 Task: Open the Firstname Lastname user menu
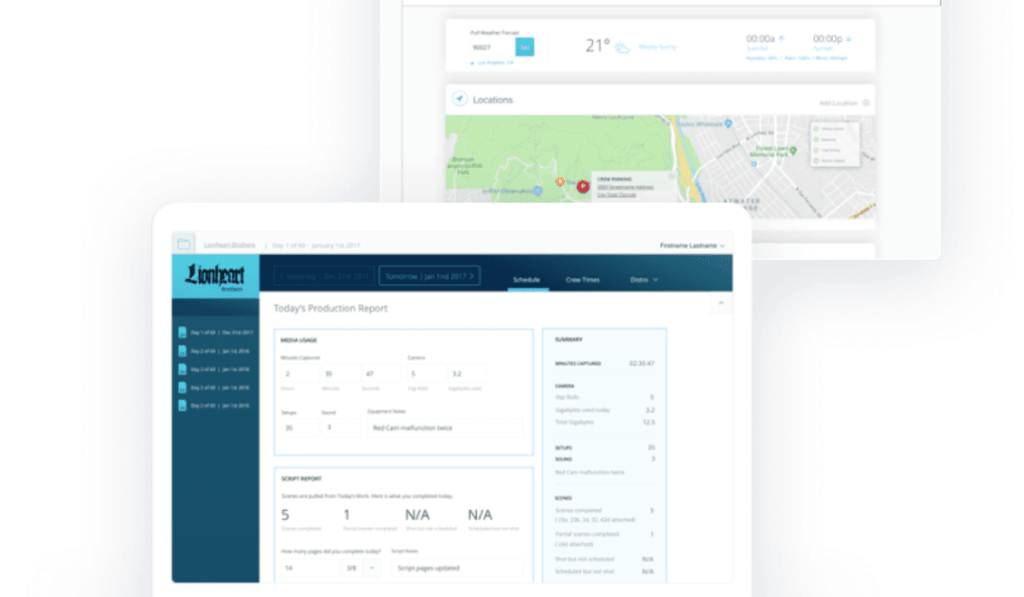click(x=692, y=246)
